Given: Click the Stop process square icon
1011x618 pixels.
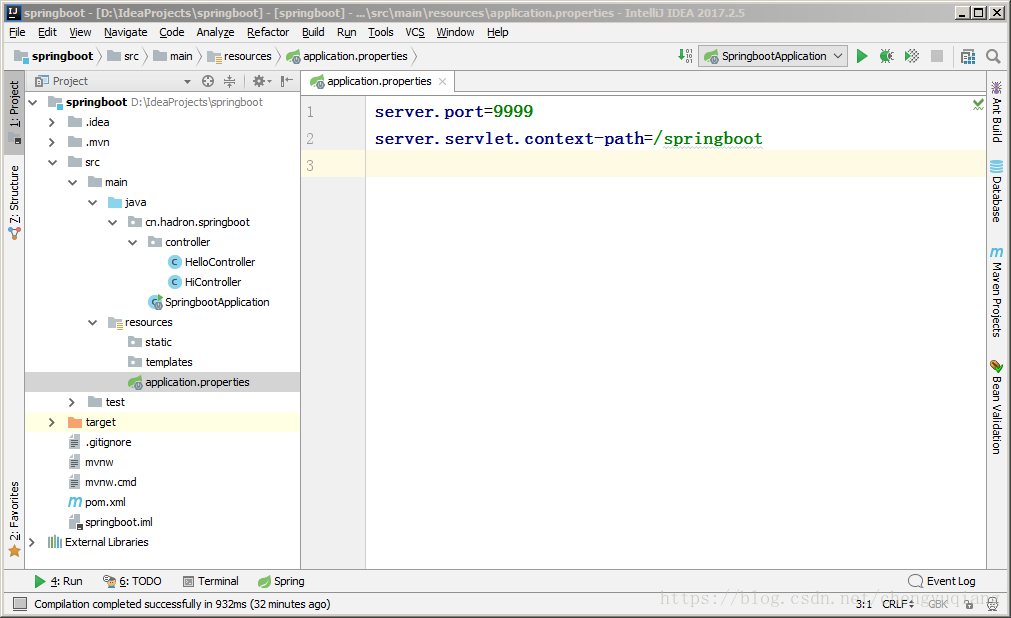Looking at the screenshot, I should [937, 56].
